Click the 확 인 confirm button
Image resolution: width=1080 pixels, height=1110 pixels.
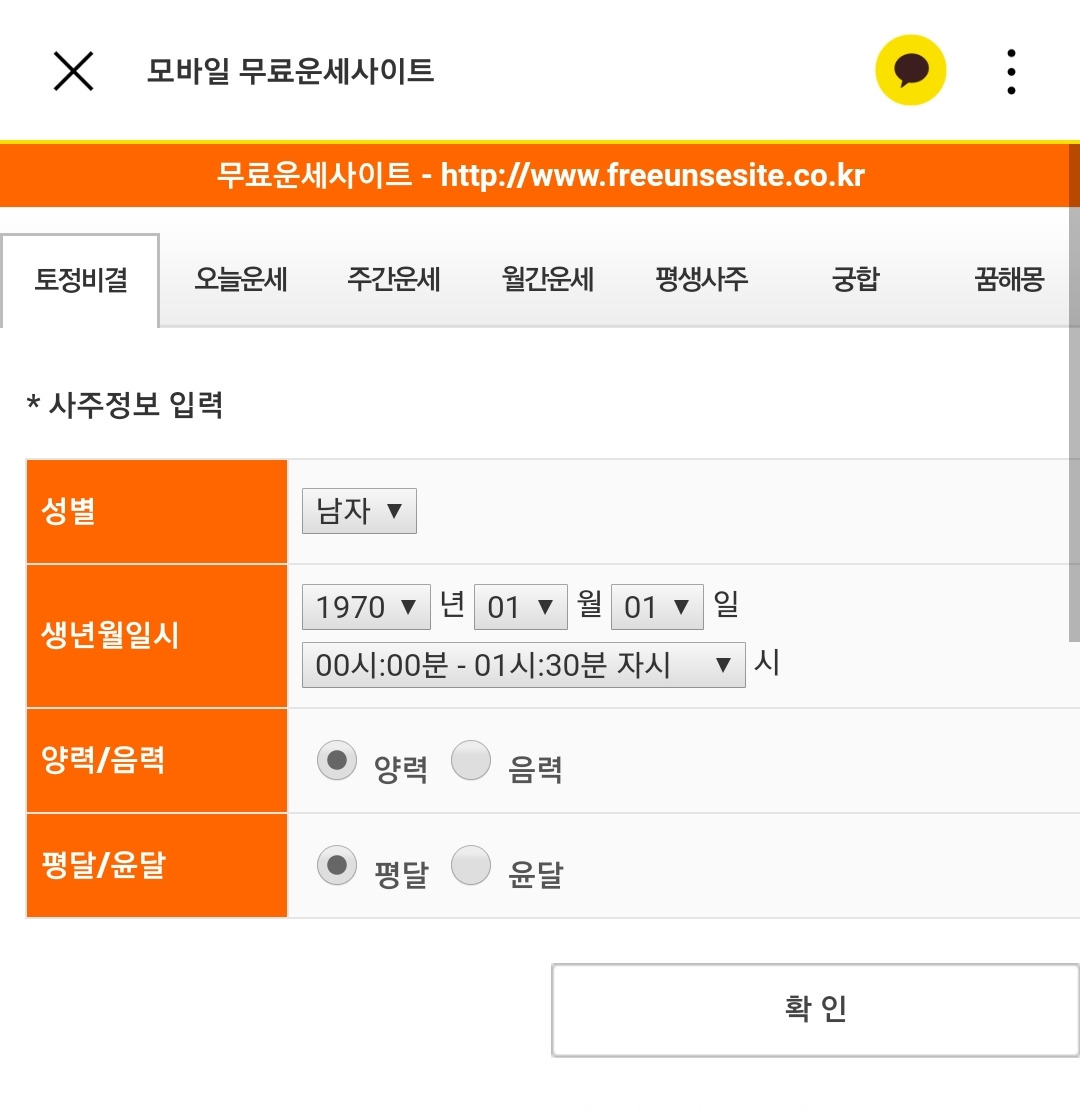(x=815, y=1009)
